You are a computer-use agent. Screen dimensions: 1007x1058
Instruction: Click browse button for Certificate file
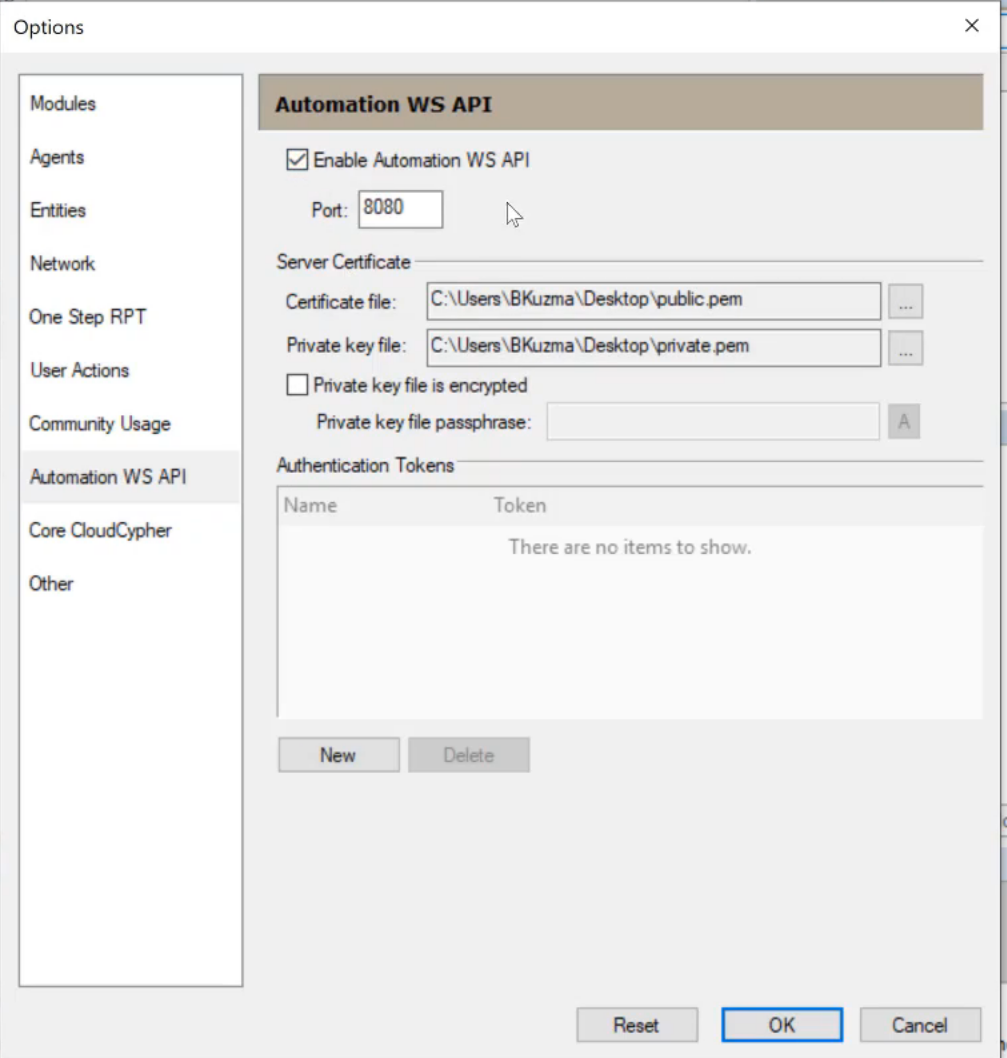[x=904, y=301]
